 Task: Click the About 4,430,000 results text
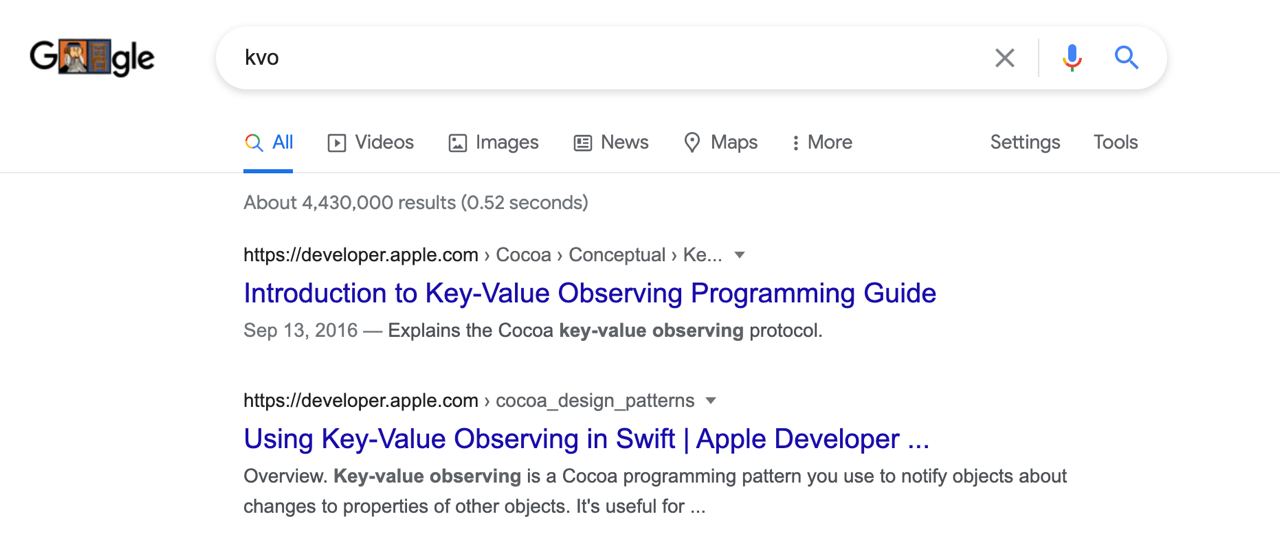pos(416,202)
